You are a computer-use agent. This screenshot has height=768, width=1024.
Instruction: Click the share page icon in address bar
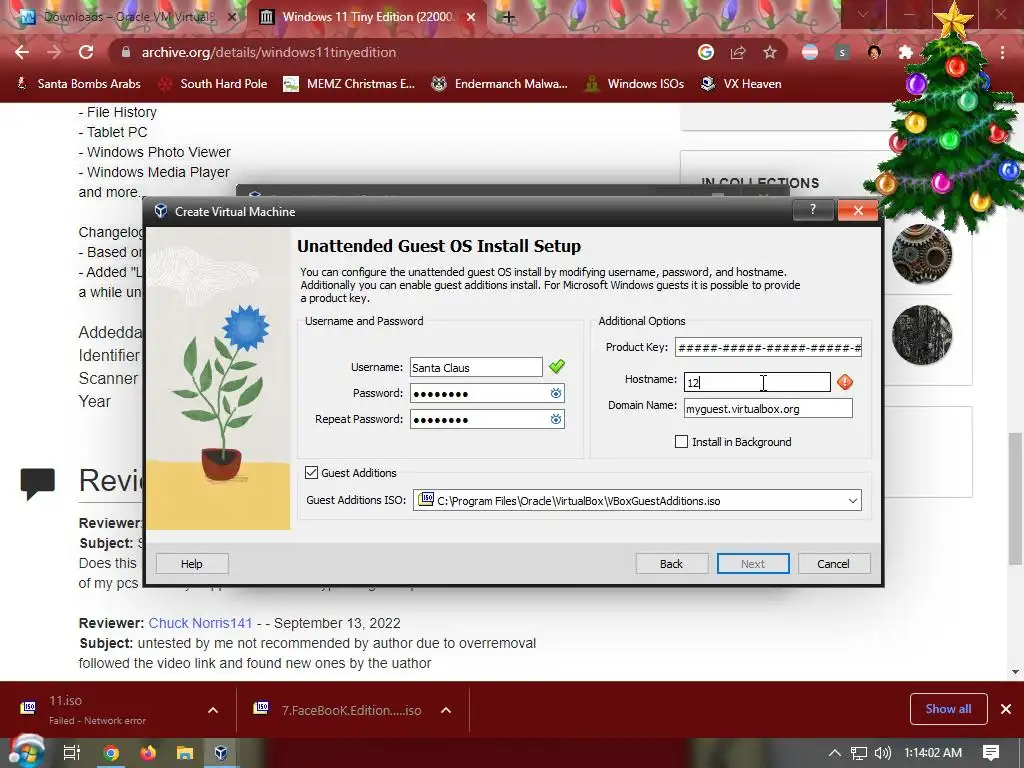click(738, 52)
